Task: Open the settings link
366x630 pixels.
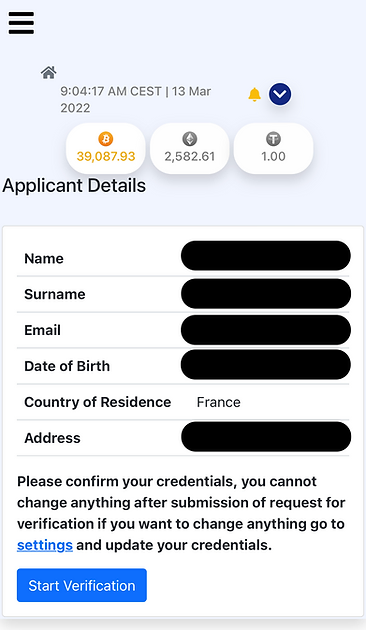Action: point(45,545)
